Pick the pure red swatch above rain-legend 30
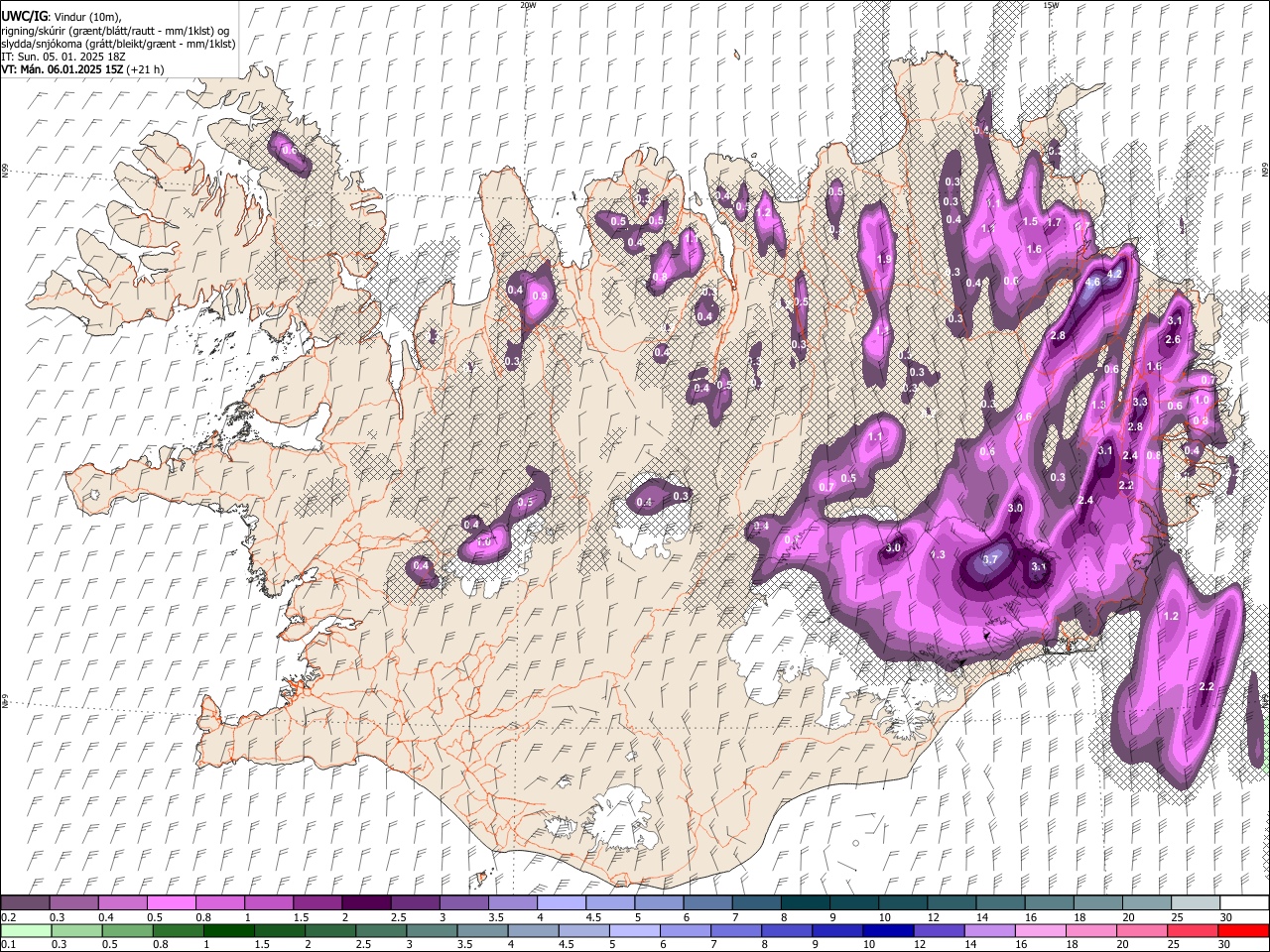Viewport: 1270px width, 952px height. coord(1243,931)
